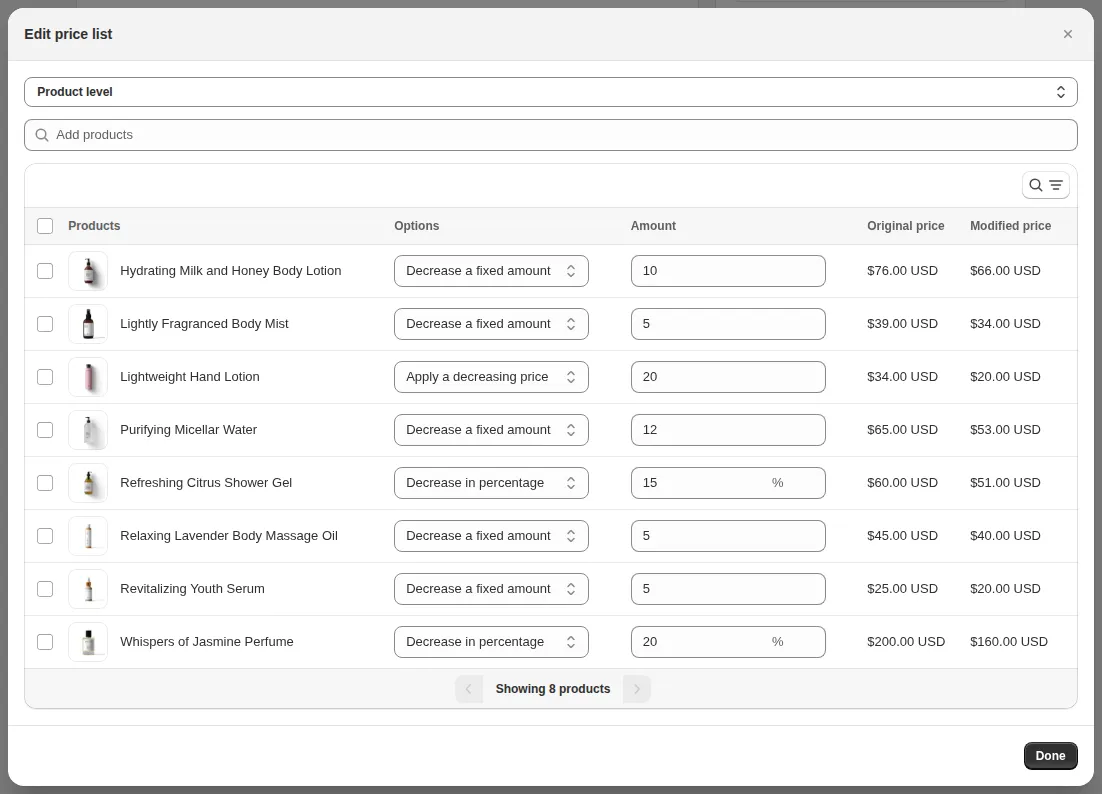1102x794 pixels.
Task: Open Apply a decreasing price dropdown for Hand Lotion
Action: (x=491, y=377)
